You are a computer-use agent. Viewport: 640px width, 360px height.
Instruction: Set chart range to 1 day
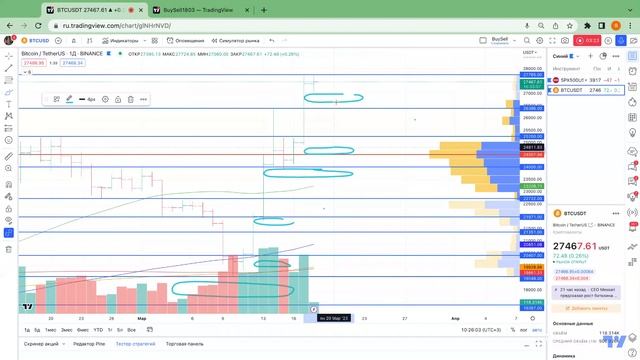tap(27, 330)
